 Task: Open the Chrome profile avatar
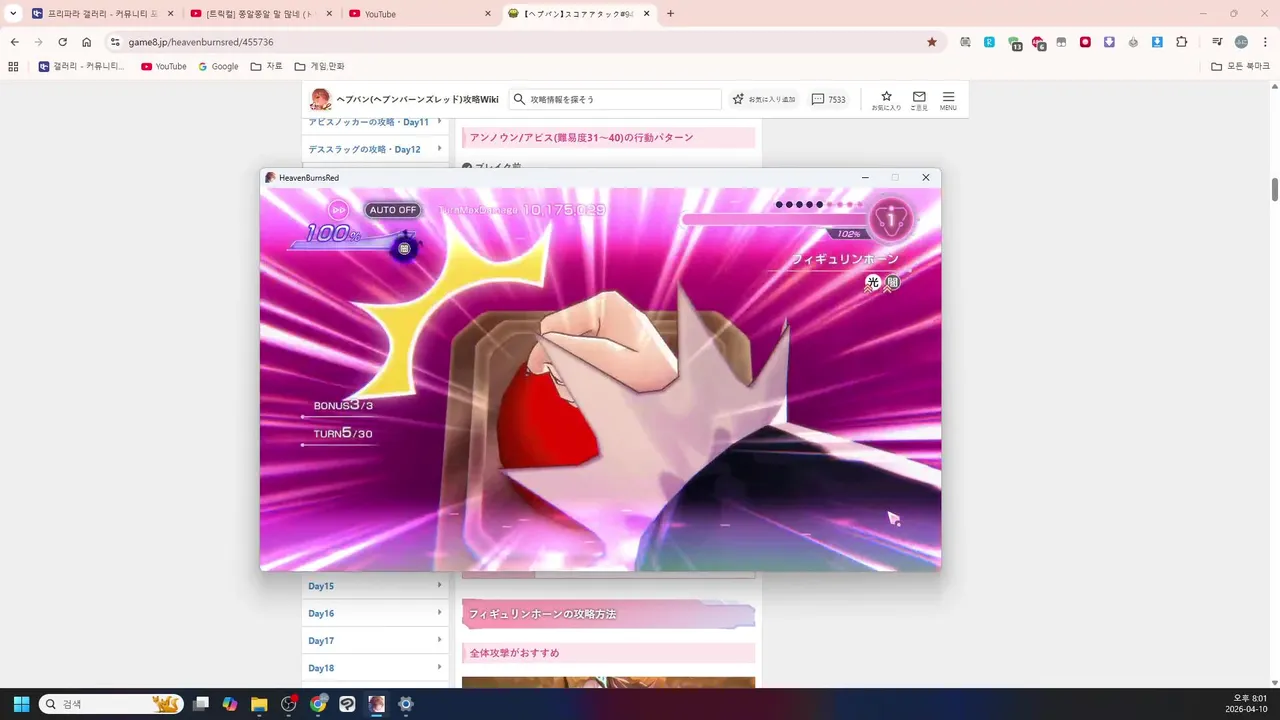click(x=1241, y=42)
